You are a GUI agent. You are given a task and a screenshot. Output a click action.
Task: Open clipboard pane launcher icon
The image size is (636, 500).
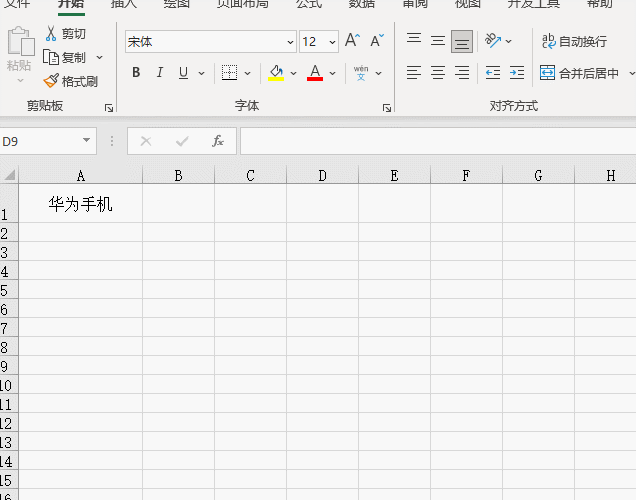(109, 107)
